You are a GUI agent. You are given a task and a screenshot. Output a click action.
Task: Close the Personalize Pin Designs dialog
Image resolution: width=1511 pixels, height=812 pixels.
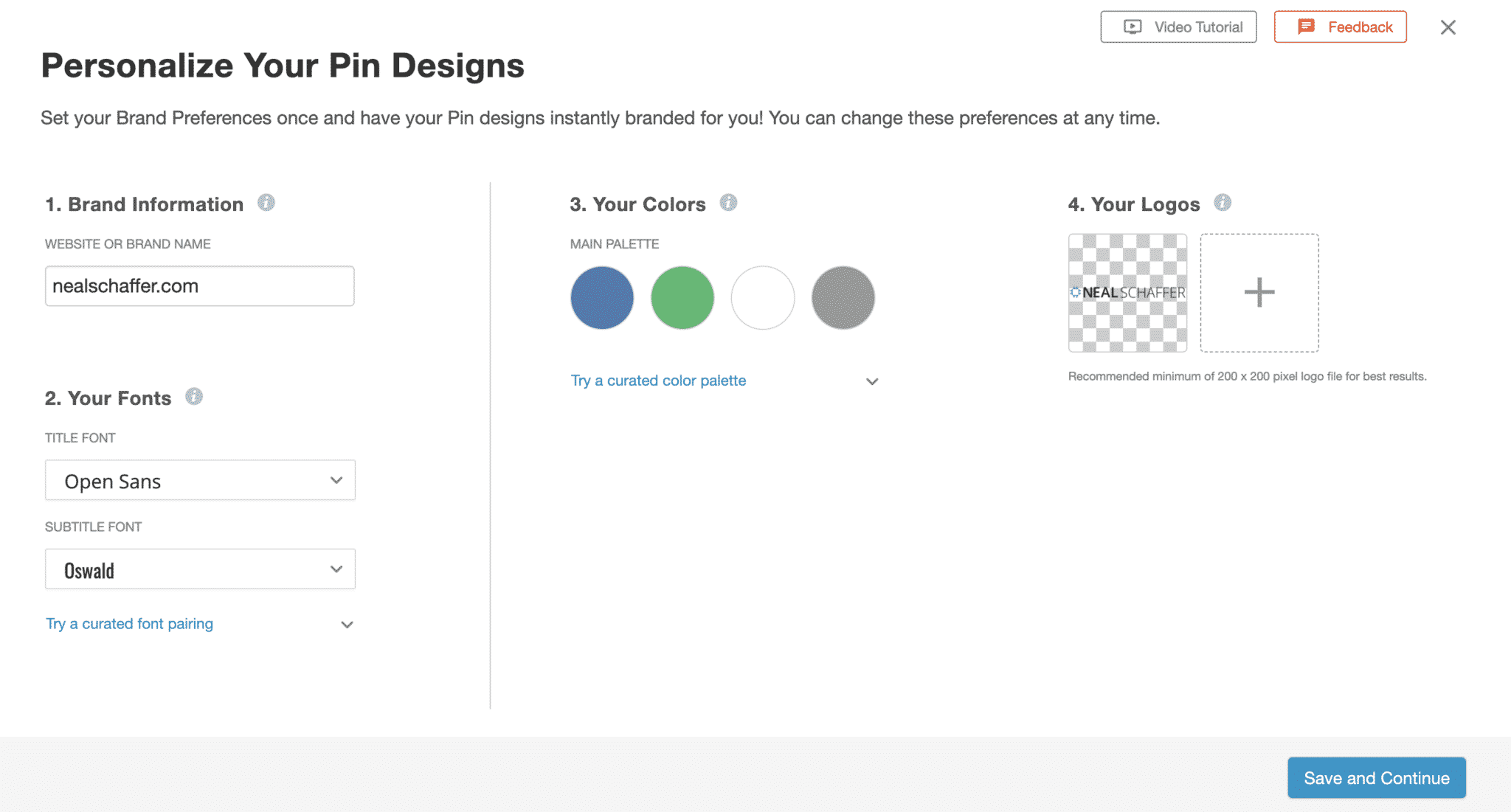pyautogui.click(x=1448, y=27)
